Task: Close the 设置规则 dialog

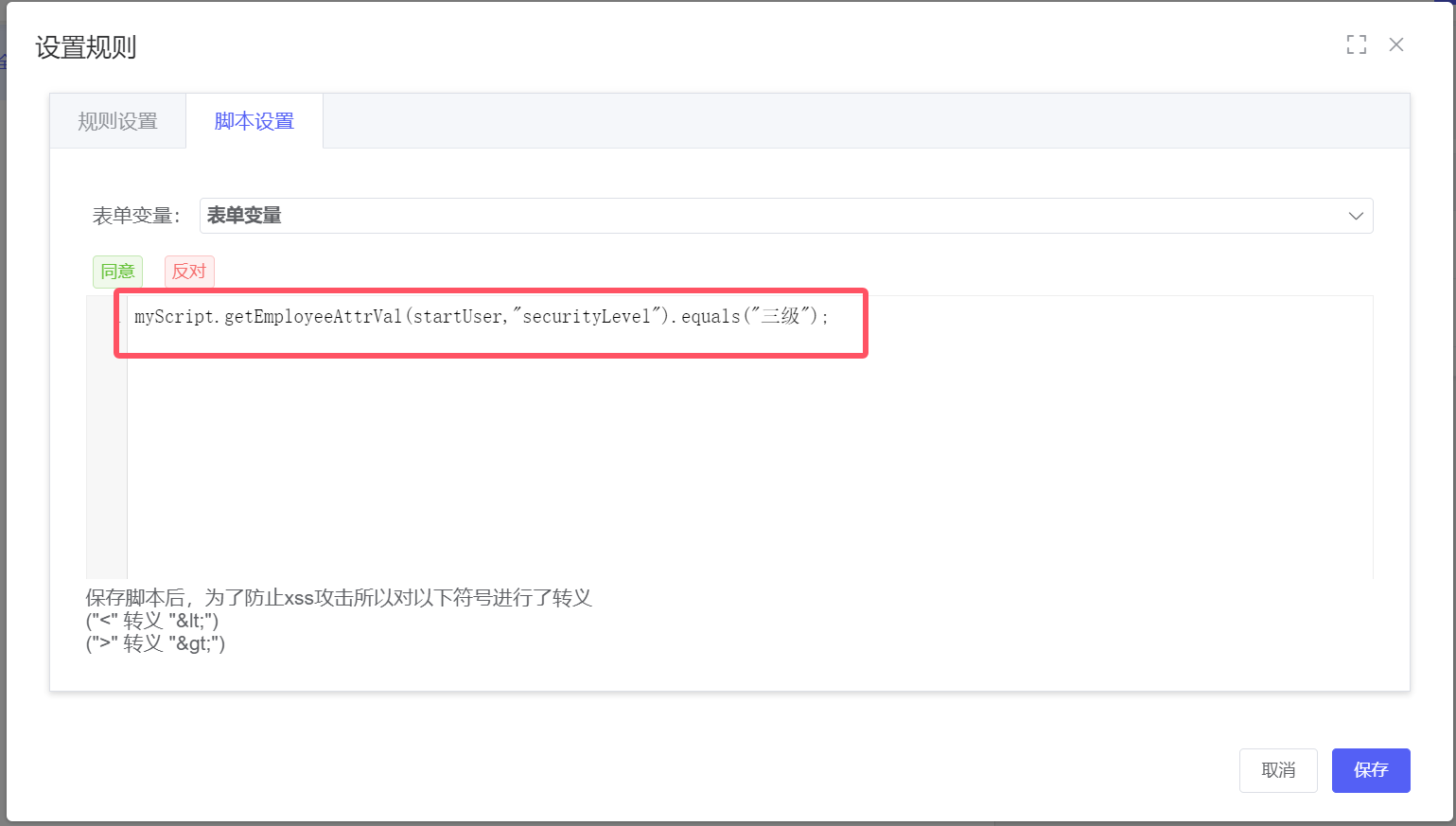Action: (1395, 44)
